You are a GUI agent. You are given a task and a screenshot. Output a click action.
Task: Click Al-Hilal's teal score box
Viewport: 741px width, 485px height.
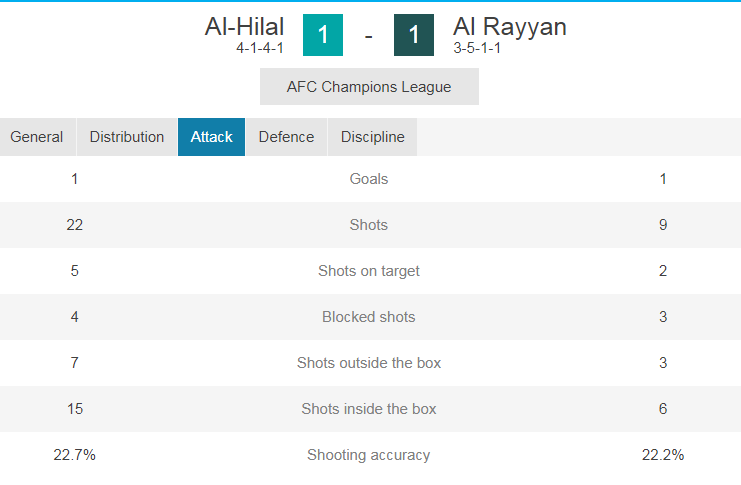(x=323, y=35)
